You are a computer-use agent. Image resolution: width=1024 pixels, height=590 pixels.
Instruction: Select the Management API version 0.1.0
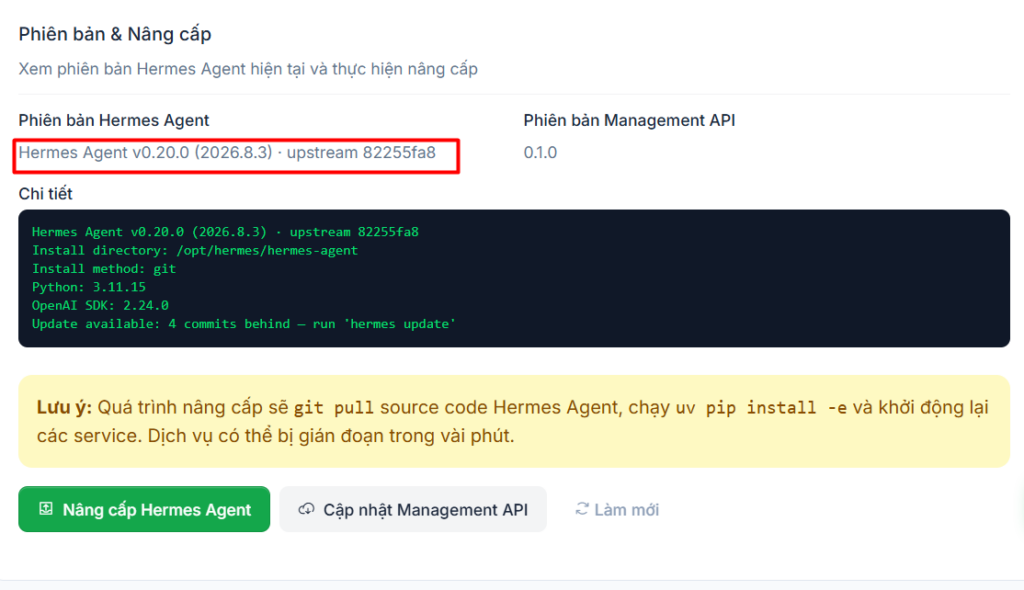[540, 152]
